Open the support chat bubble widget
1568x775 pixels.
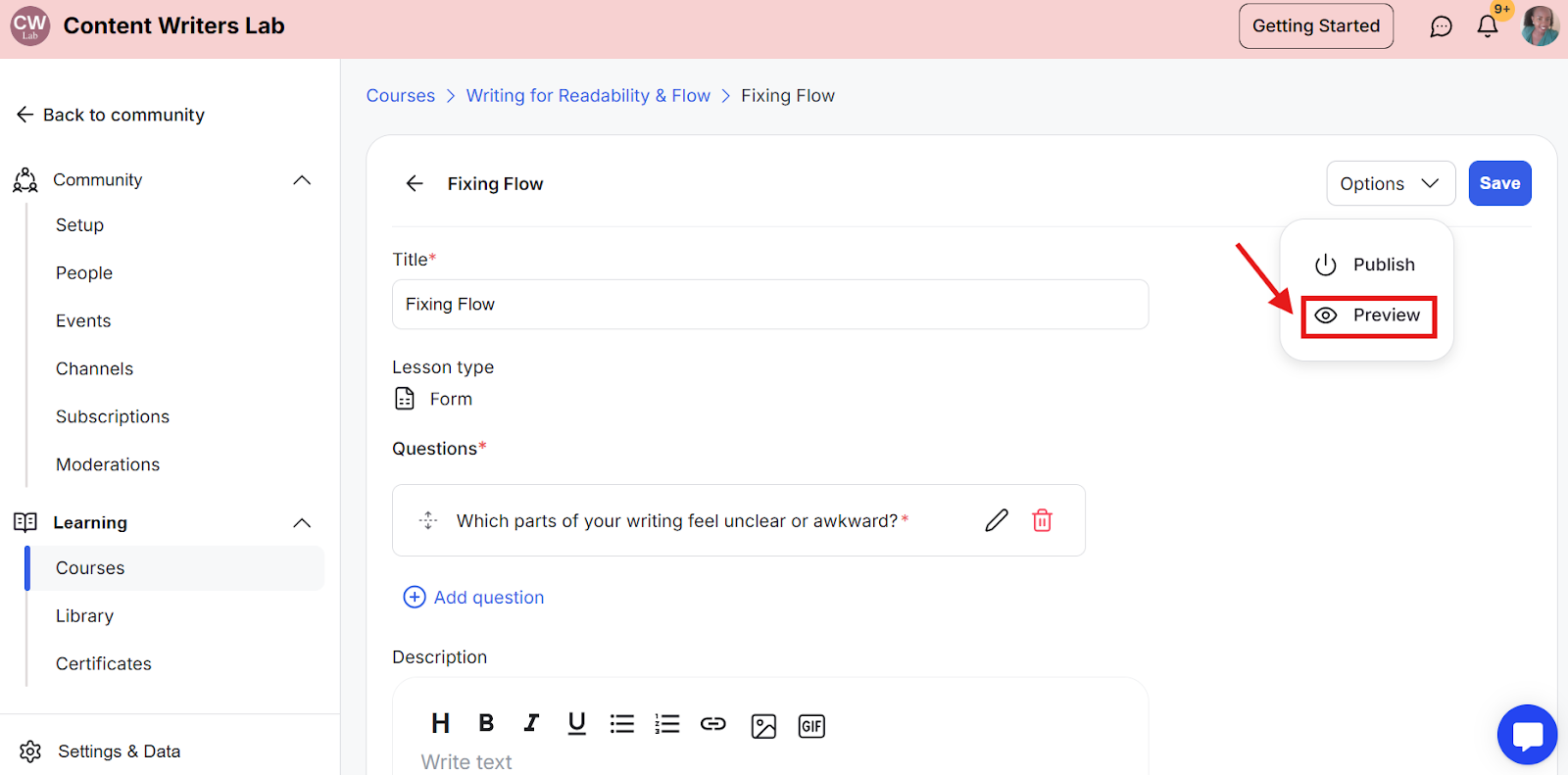[1527, 735]
